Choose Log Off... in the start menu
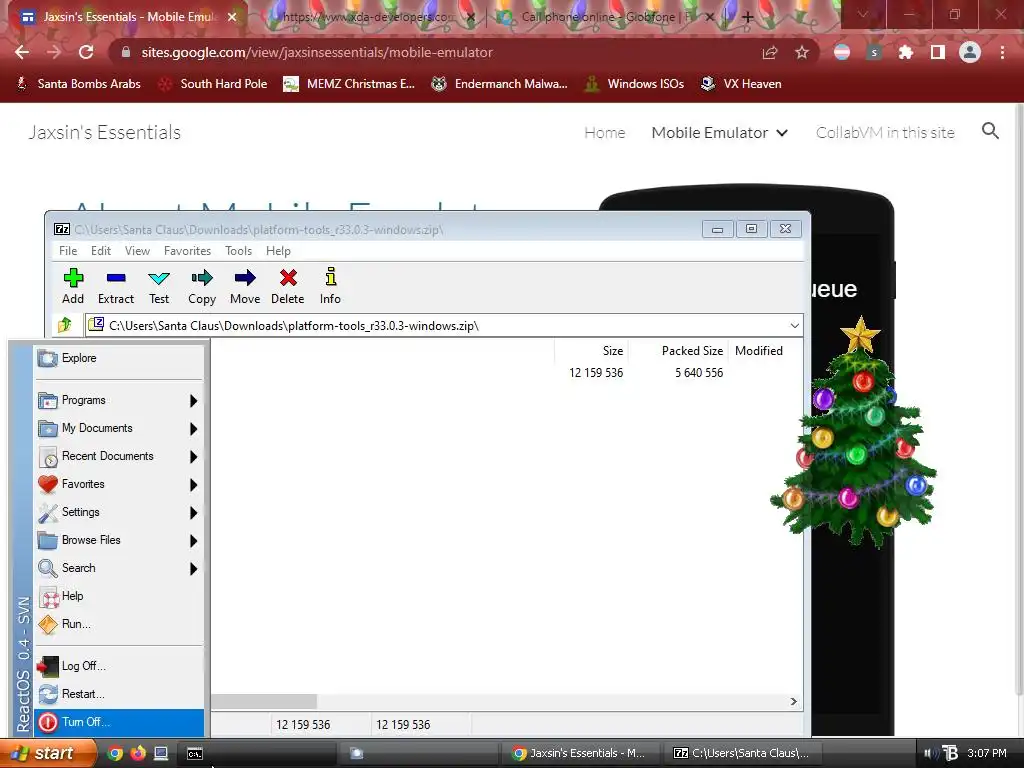Screen dimensions: 1024x768 pyautogui.click(x=119, y=666)
